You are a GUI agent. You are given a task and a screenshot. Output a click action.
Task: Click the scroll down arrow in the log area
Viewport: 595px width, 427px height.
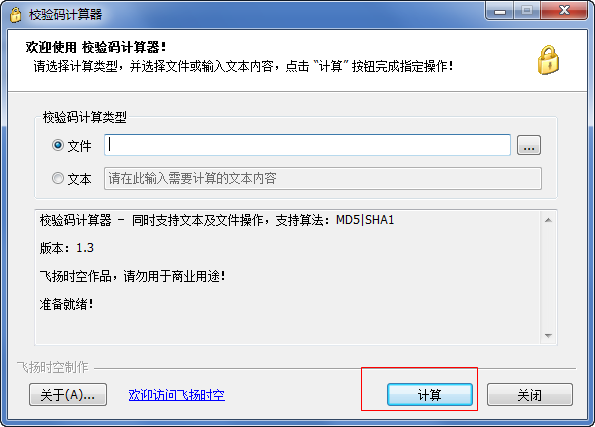(x=548, y=336)
